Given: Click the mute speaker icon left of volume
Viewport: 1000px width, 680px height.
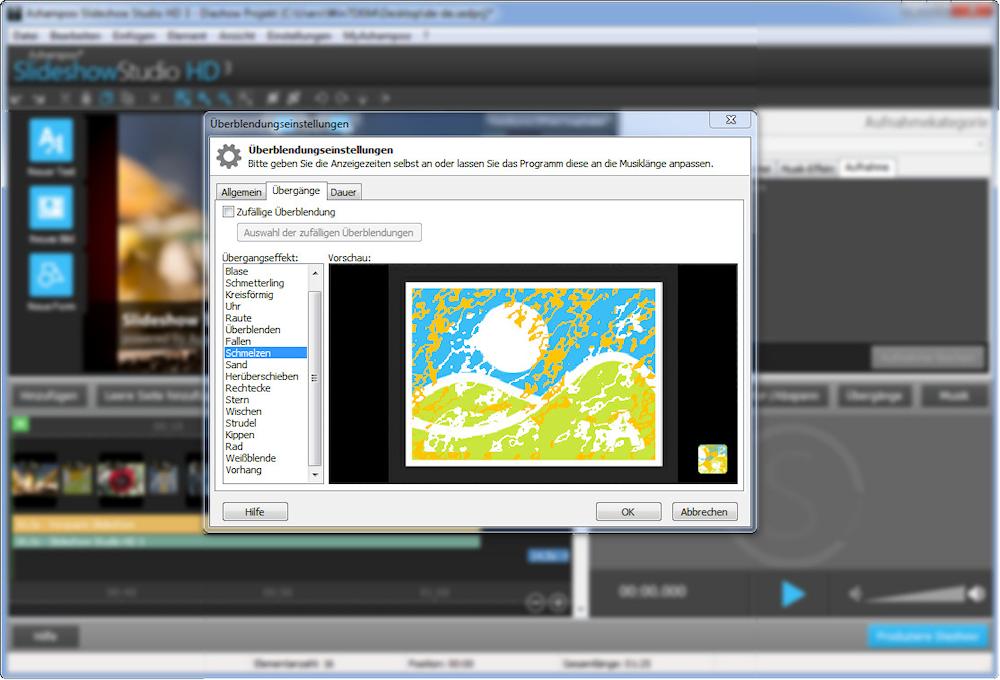Looking at the screenshot, I should point(856,594).
